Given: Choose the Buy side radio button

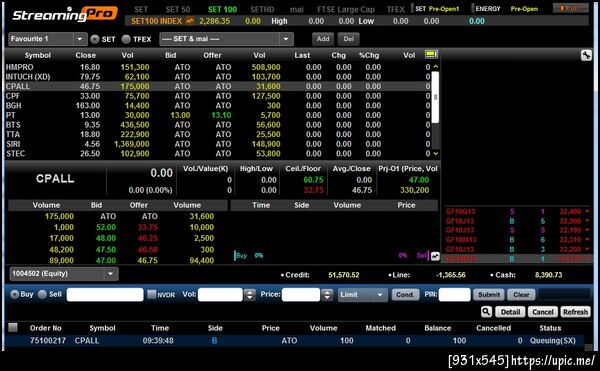Looking at the screenshot, I should [15, 294].
